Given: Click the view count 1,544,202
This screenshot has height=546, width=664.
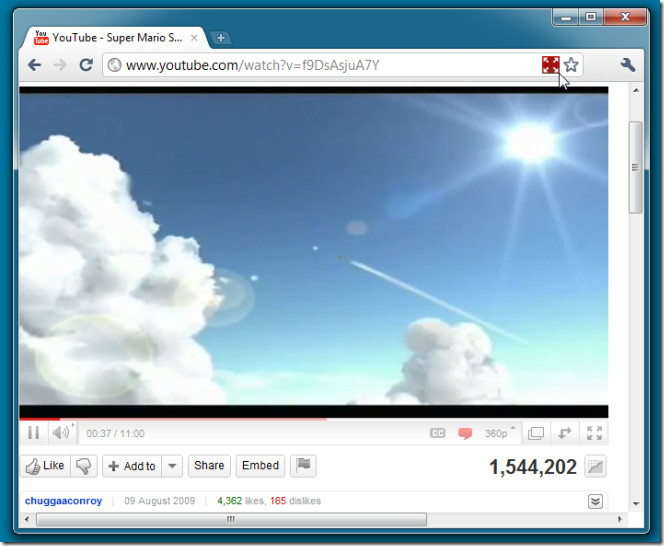Looking at the screenshot, I should pyautogui.click(x=533, y=467).
